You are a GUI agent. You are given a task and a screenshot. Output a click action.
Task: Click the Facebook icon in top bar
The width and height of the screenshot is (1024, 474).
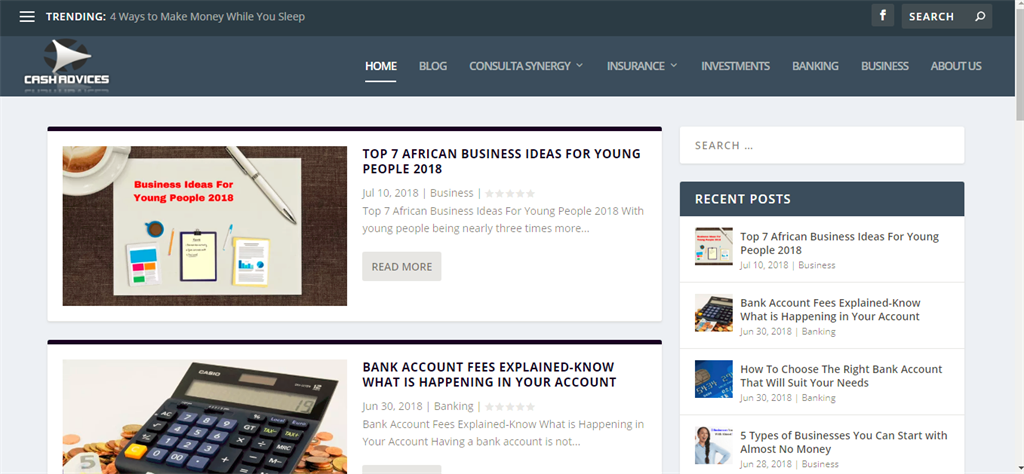pos(882,16)
